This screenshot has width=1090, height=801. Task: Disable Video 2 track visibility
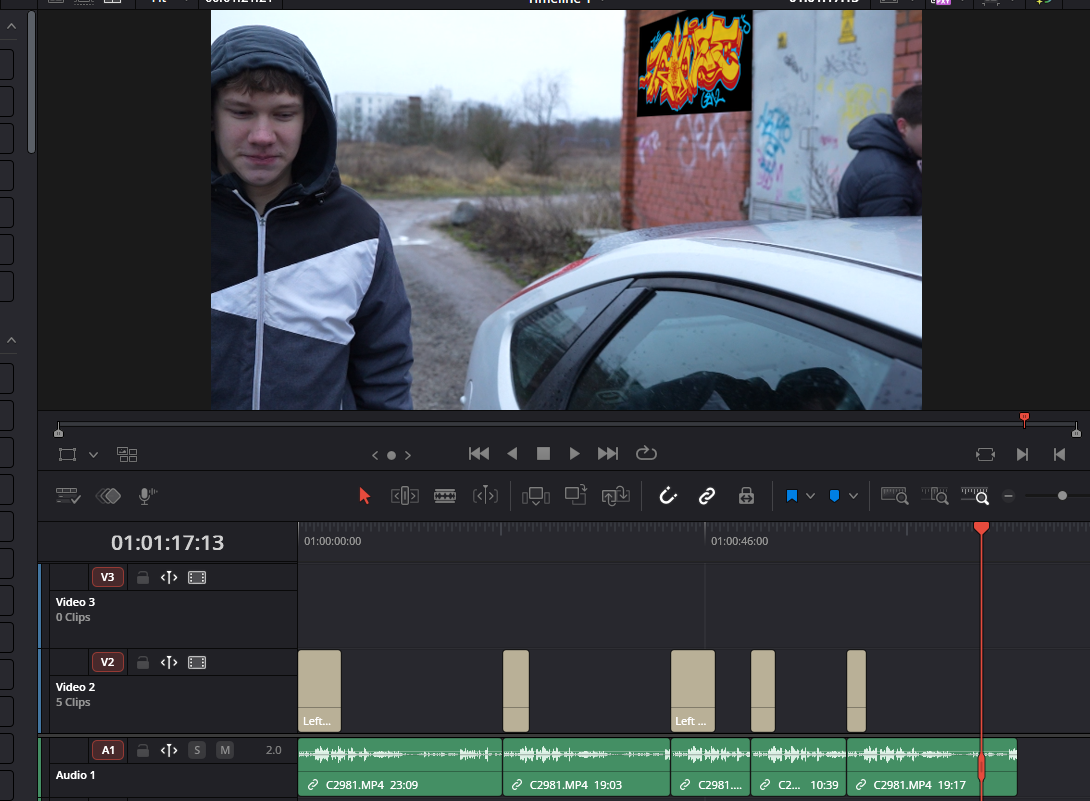tap(197, 663)
